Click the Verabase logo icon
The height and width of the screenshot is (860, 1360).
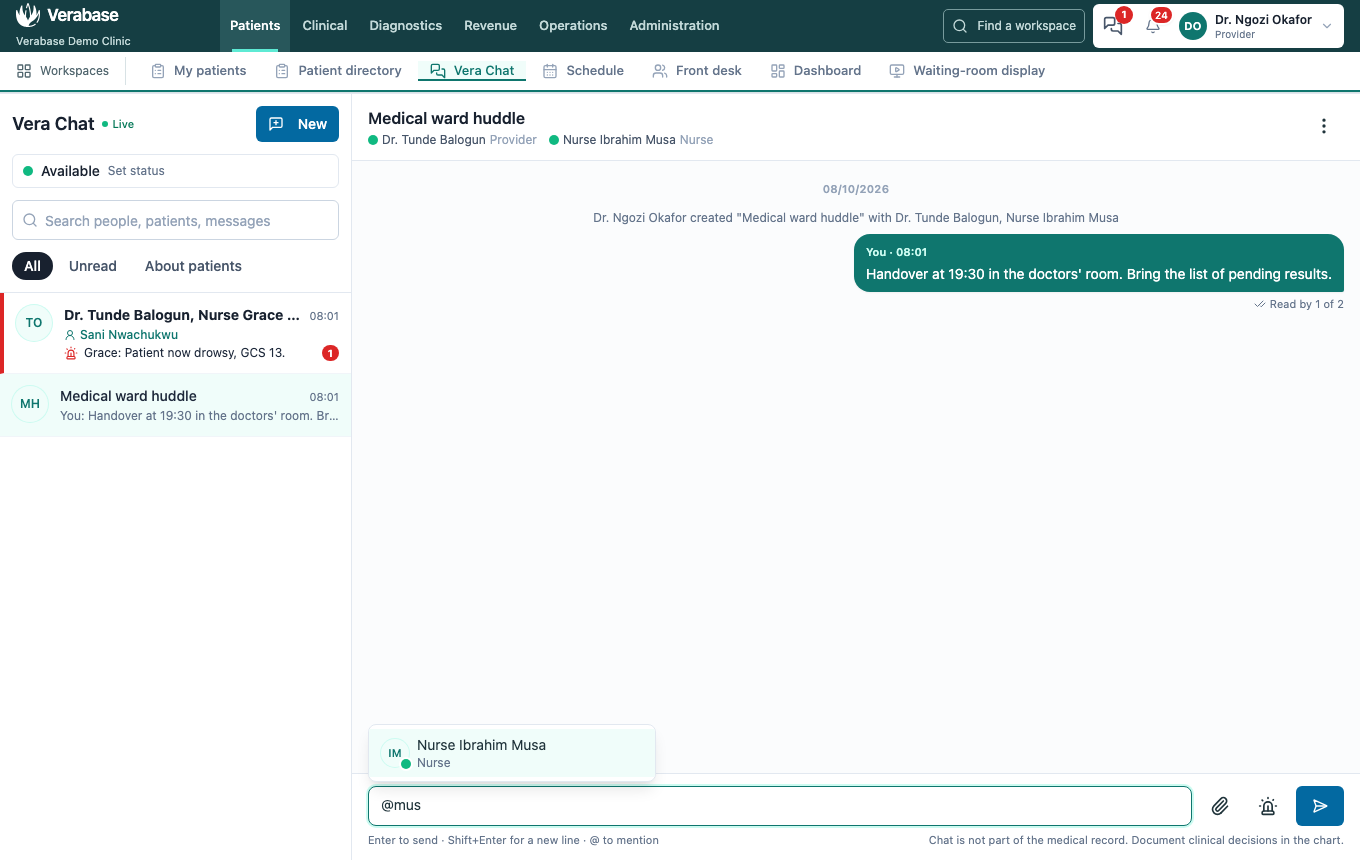28,15
